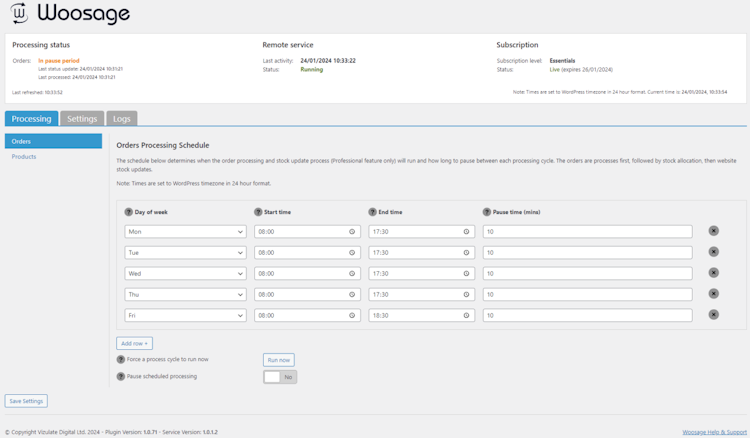This screenshot has height=438, width=750.
Task: Click help icon beside Day of week
Action: tap(128, 212)
